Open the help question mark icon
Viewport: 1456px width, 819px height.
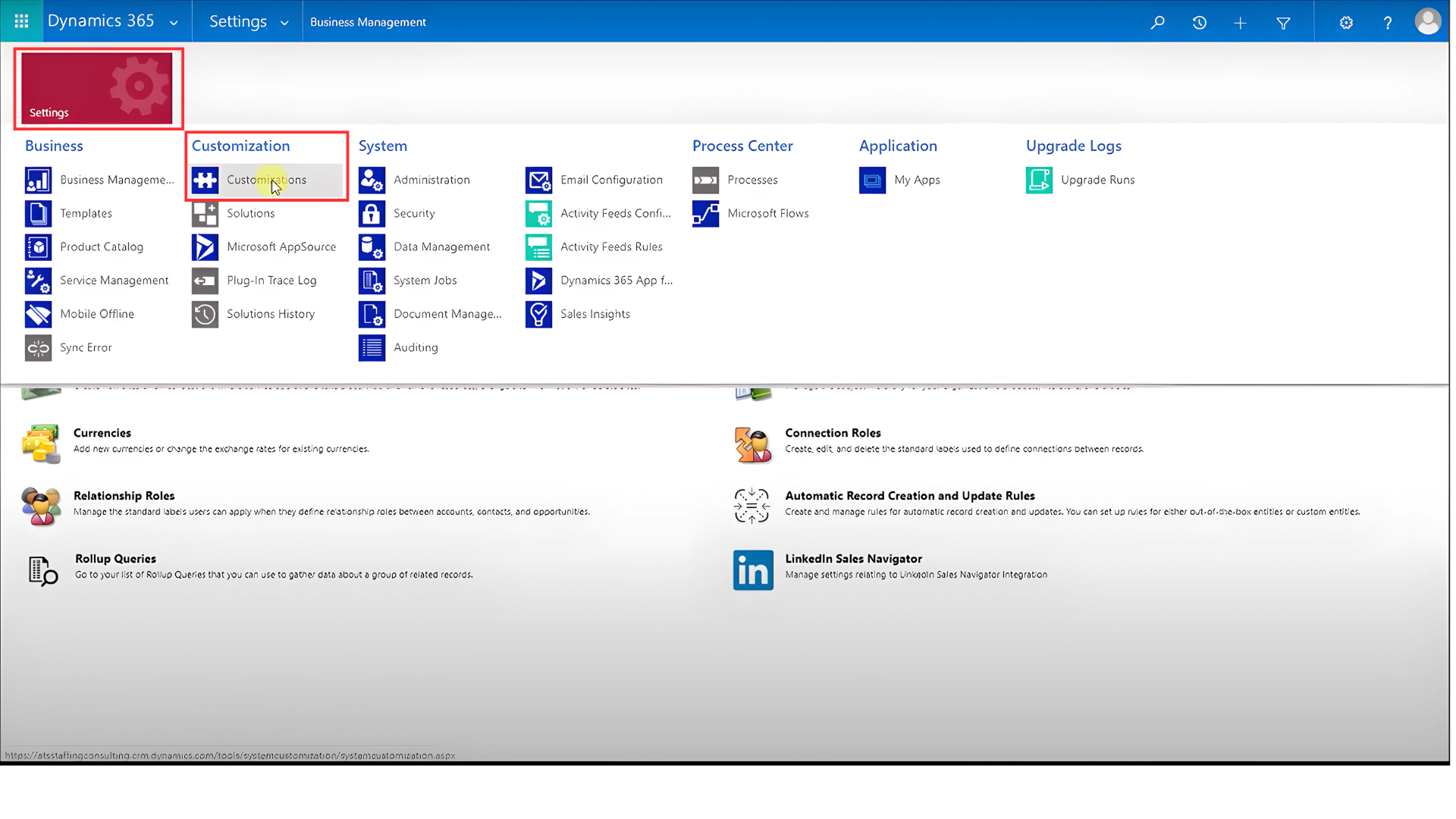click(1387, 23)
